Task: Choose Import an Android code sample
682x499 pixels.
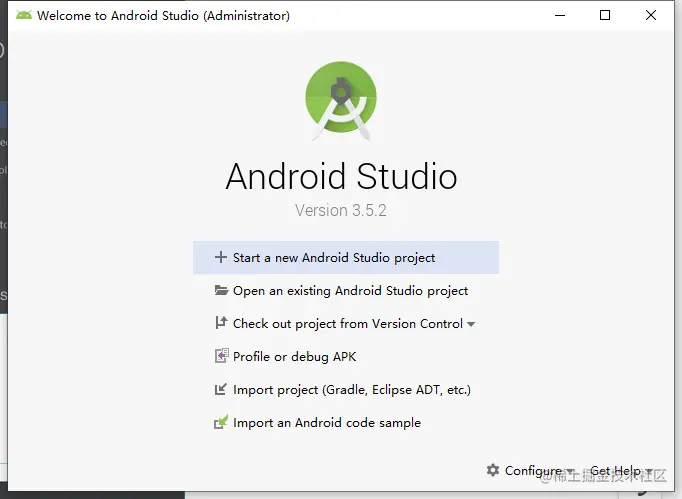Action: [x=327, y=422]
